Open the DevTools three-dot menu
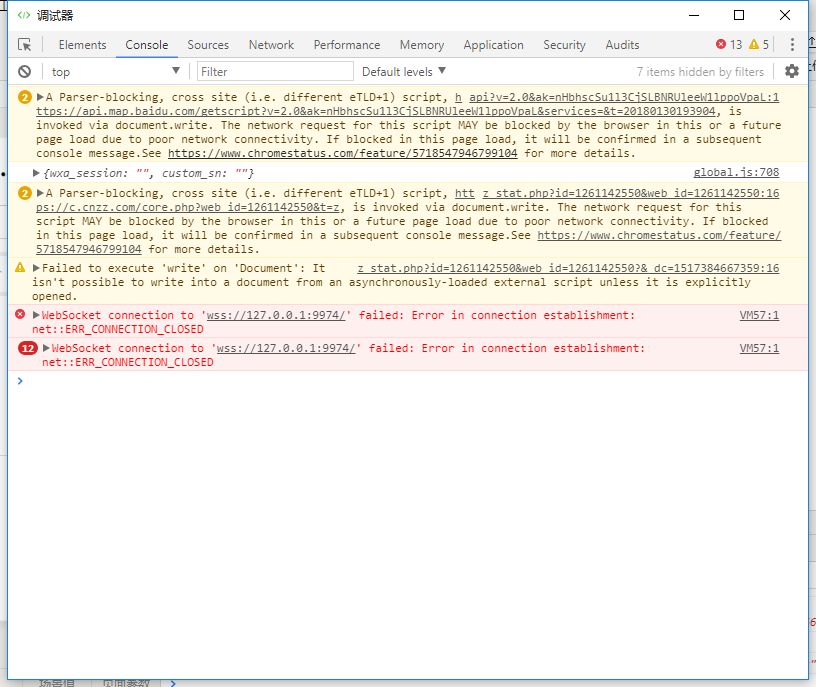The width and height of the screenshot is (816, 687). (x=792, y=44)
